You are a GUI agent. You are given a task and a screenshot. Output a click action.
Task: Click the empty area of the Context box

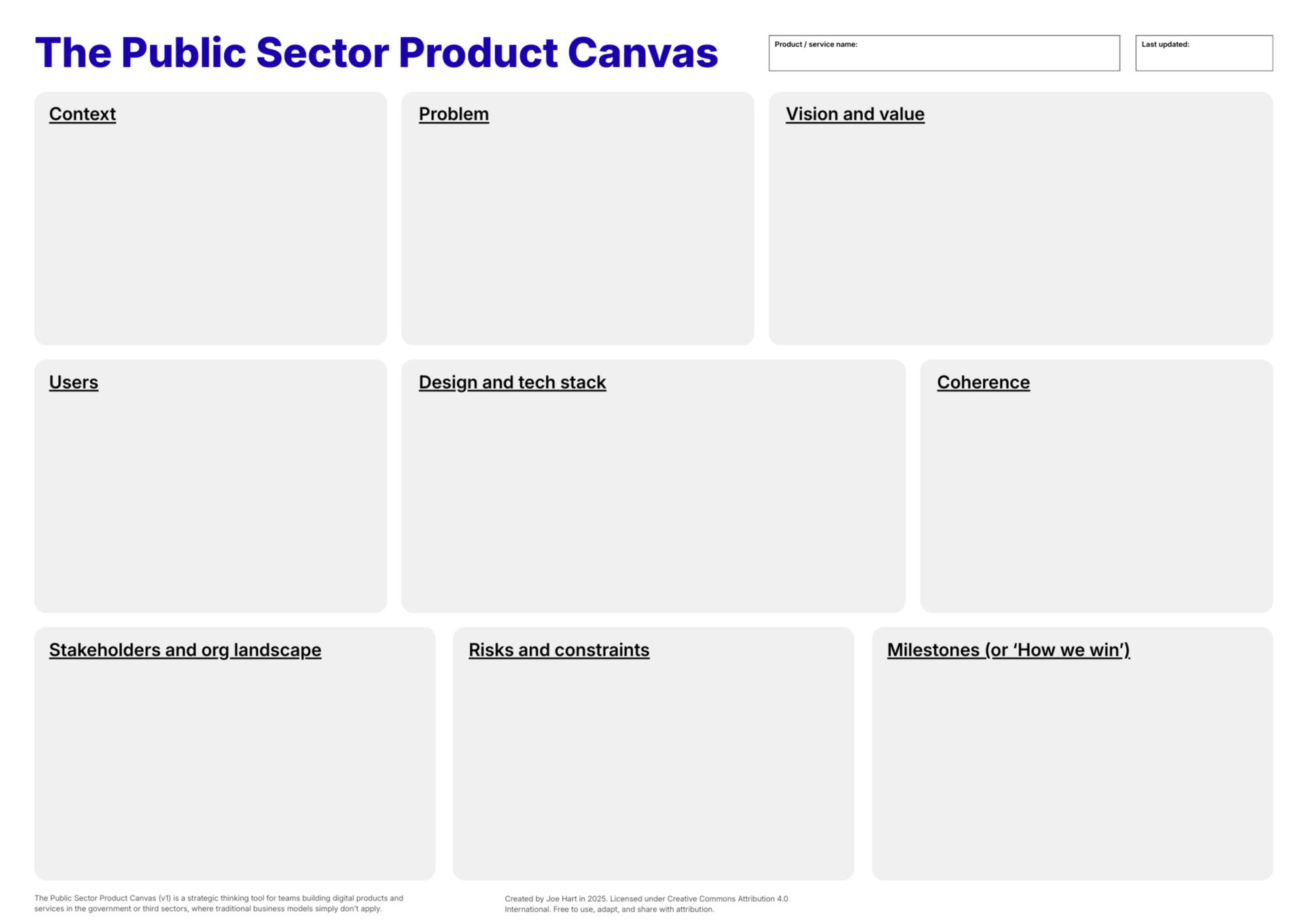pos(211,236)
